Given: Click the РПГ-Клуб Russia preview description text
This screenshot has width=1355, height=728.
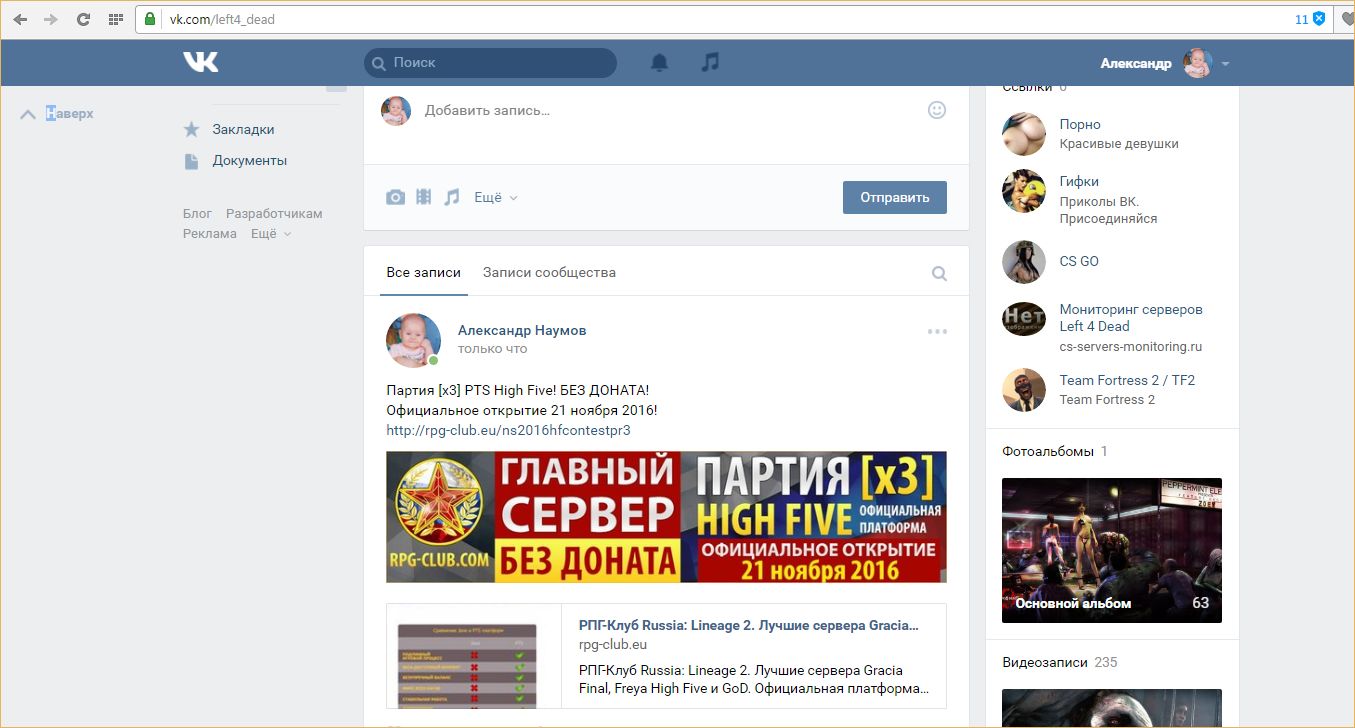Looking at the screenshot, I should (754, 679).
